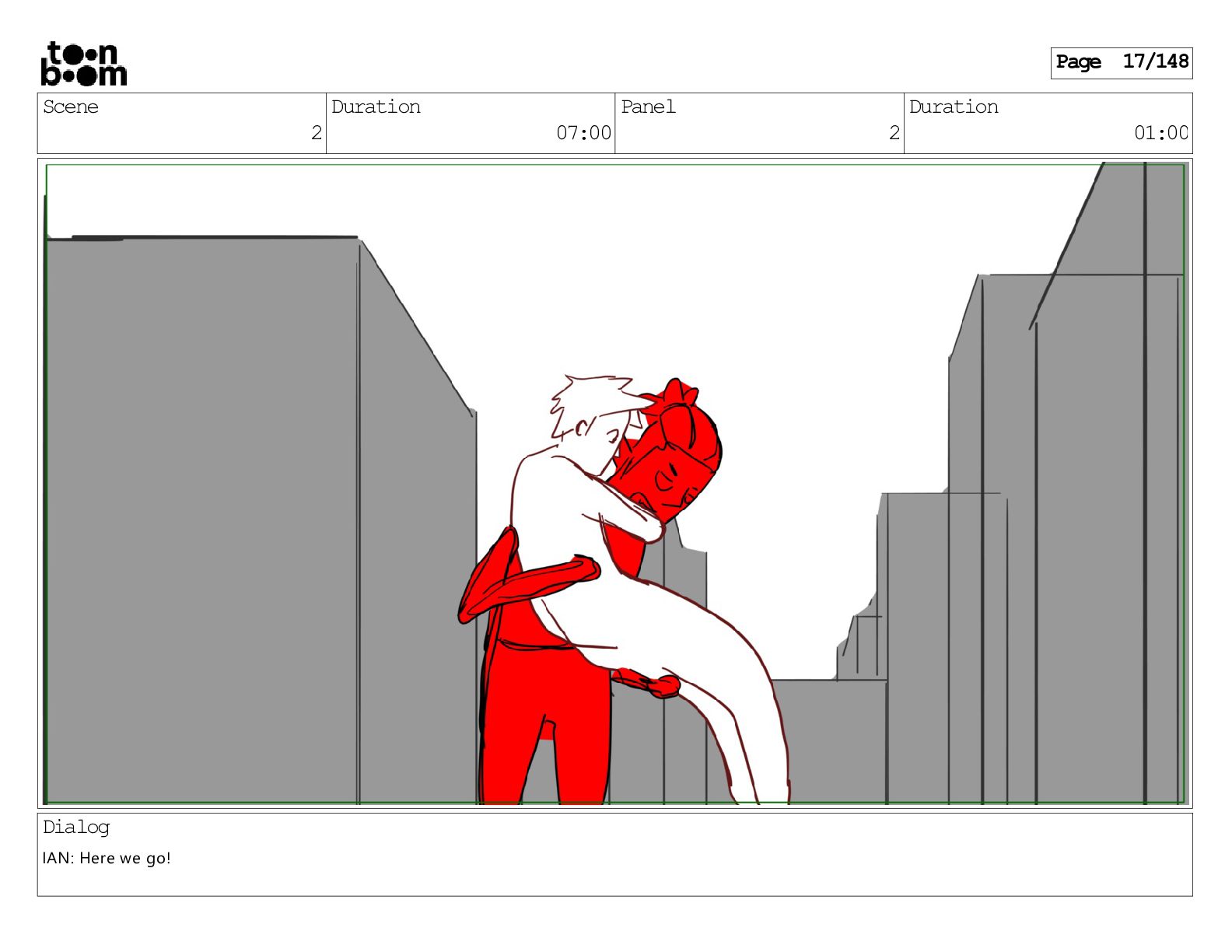Select the Scene label
Image resolution: width=1232 pixels, height=952 pixels.
(71, 107)
